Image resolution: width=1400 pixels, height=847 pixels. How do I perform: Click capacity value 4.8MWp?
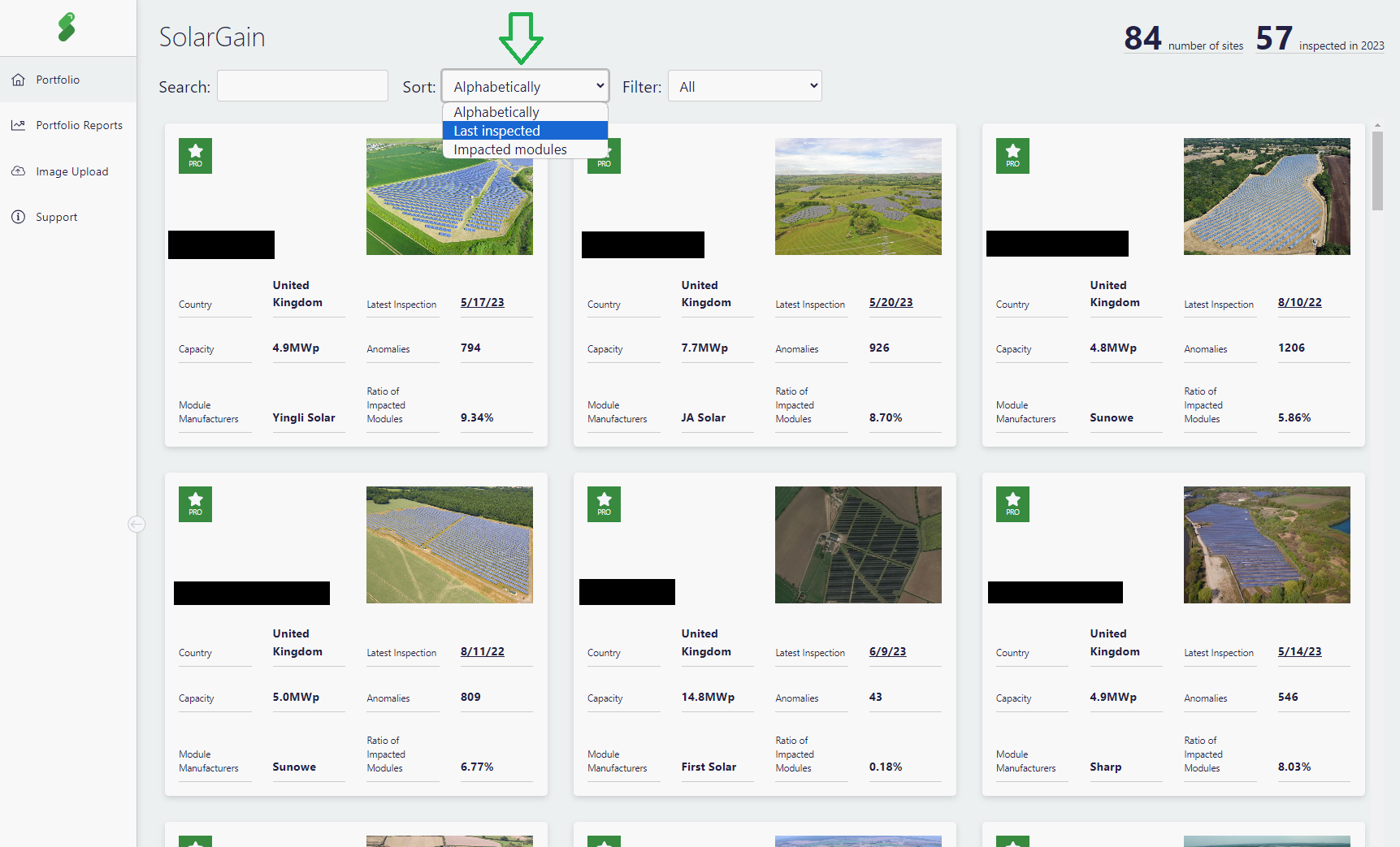1113,348
